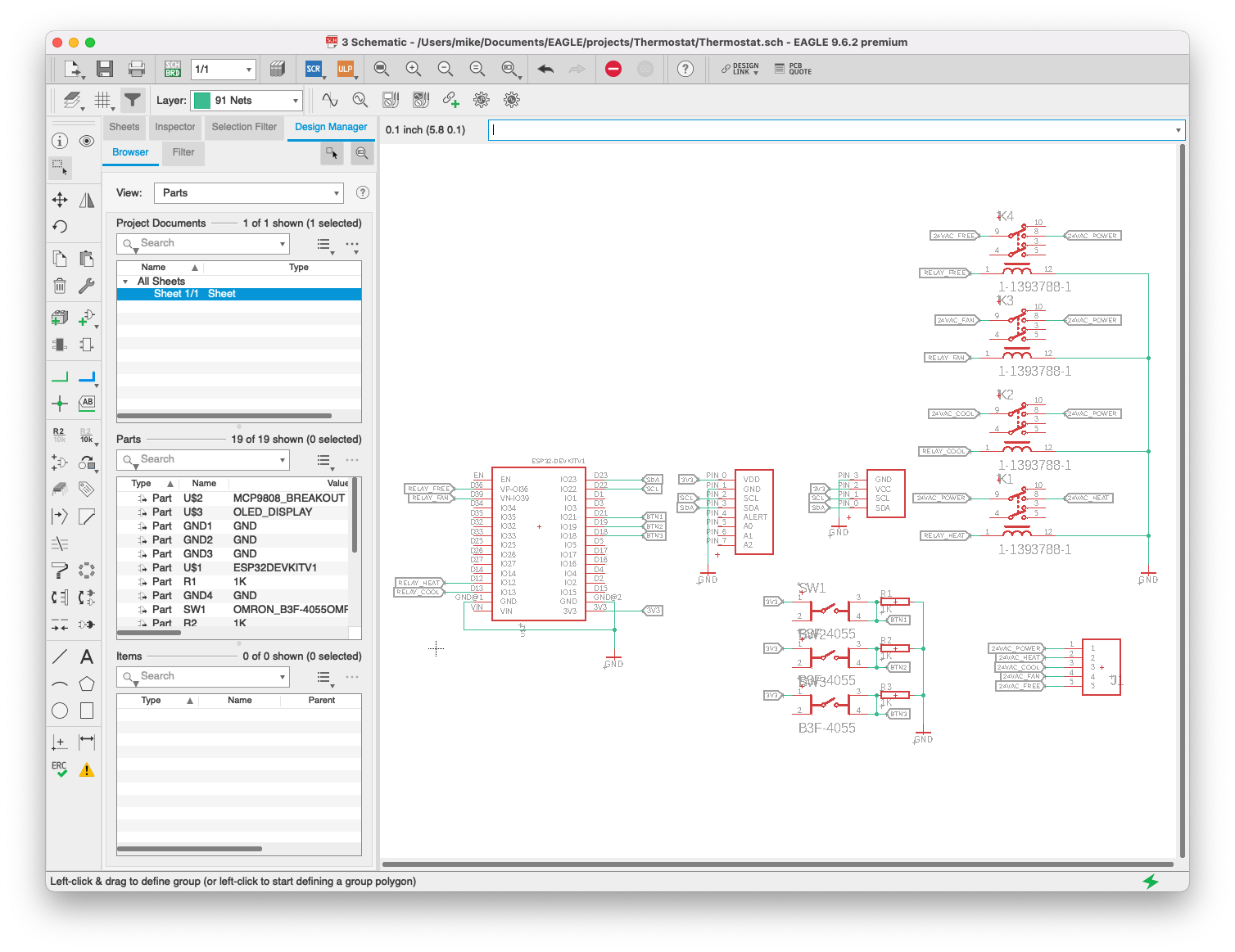
Task: Zoom out of the schematic
Action: [x=446, y=69]
